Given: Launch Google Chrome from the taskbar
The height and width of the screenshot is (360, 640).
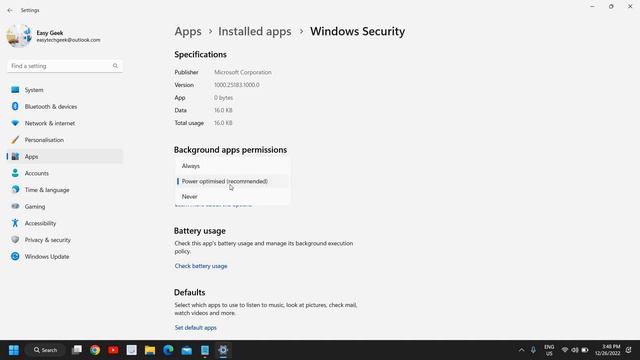Looking at the screenshot, I should [x=95, y=350].
